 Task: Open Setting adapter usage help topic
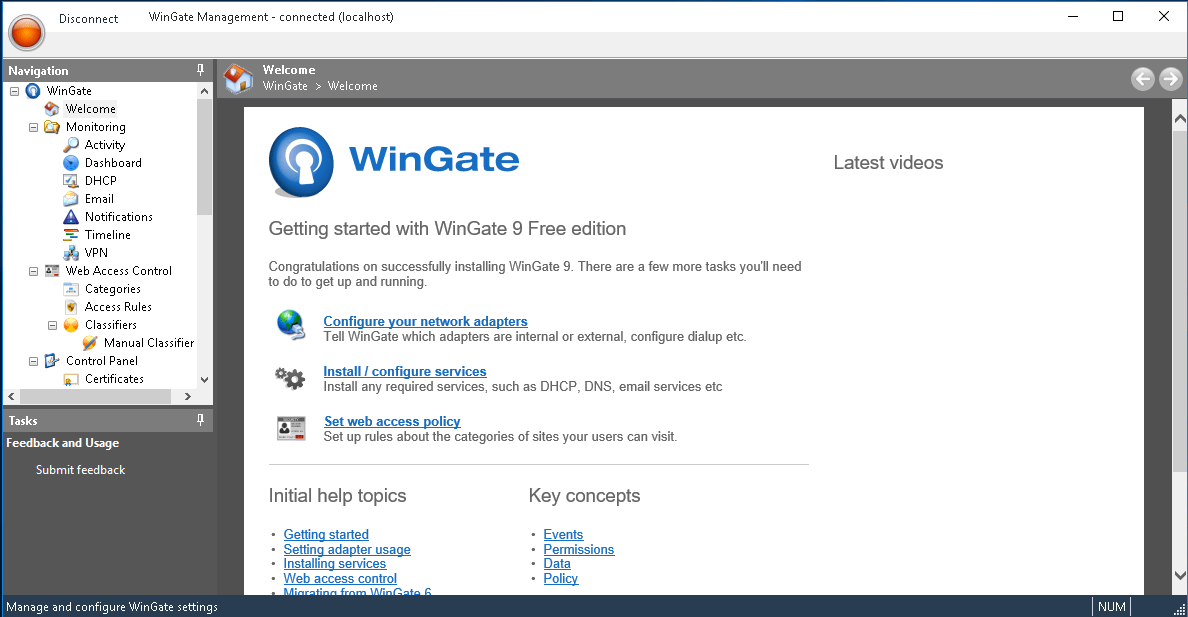coord(347,550)
